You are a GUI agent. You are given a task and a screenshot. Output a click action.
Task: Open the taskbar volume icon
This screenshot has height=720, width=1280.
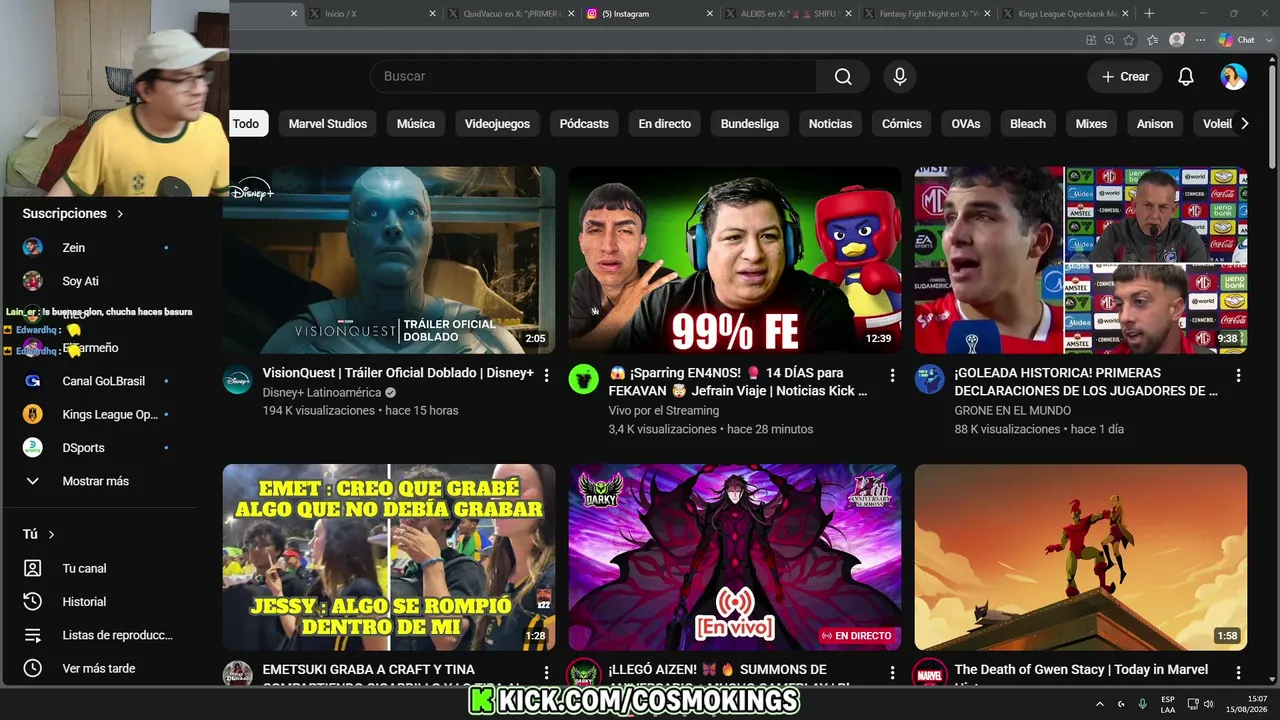coord(1208,704)
